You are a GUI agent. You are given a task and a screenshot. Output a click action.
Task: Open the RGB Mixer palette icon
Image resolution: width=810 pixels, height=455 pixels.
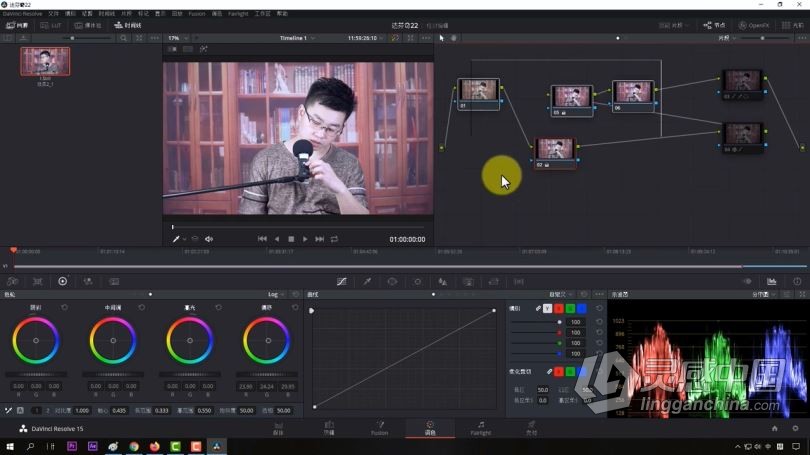point(88,281)
